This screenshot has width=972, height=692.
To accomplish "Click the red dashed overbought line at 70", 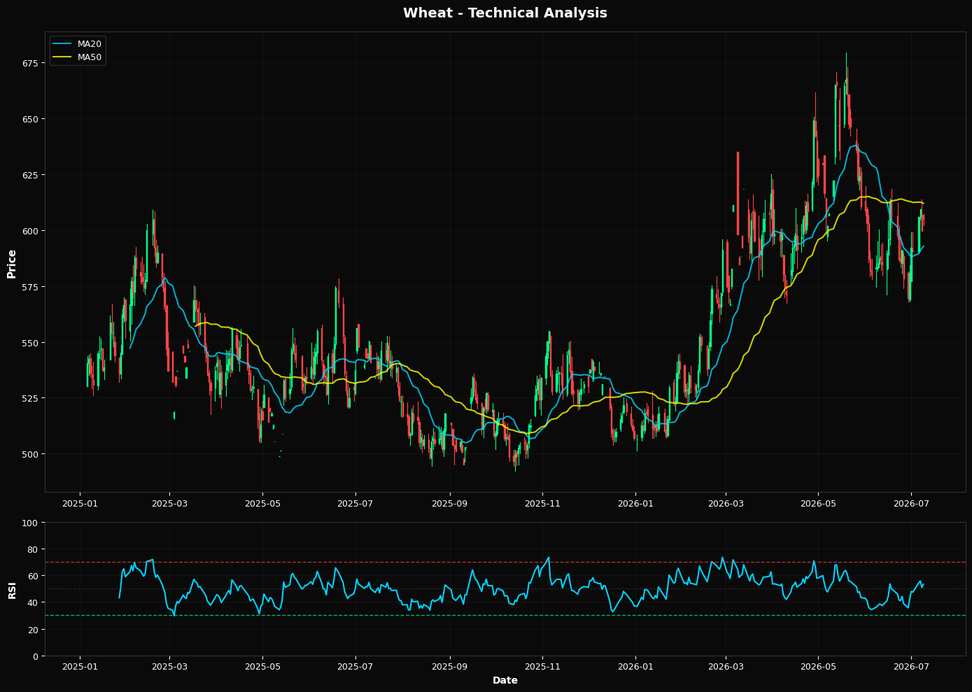I will tap(505, 562).
